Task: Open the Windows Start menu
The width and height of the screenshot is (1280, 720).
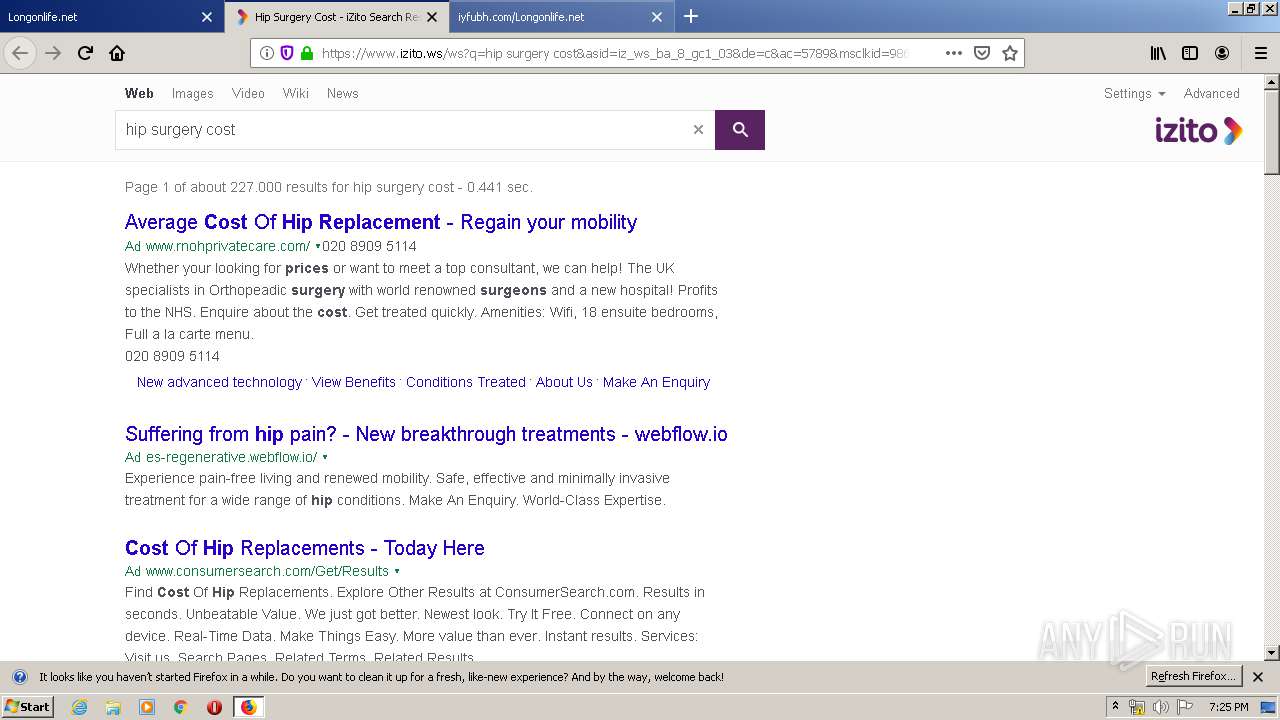Action: tap(27, 707)
